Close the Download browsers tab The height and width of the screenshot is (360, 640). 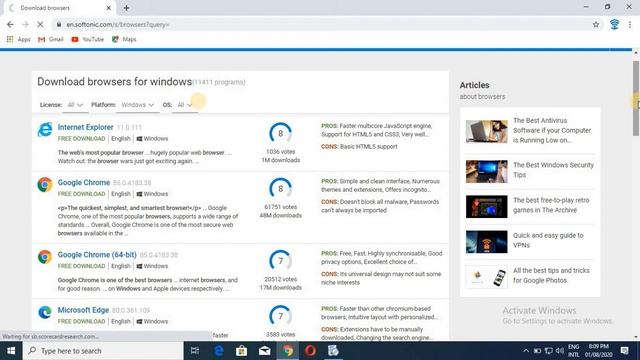[x=109, y=8]
